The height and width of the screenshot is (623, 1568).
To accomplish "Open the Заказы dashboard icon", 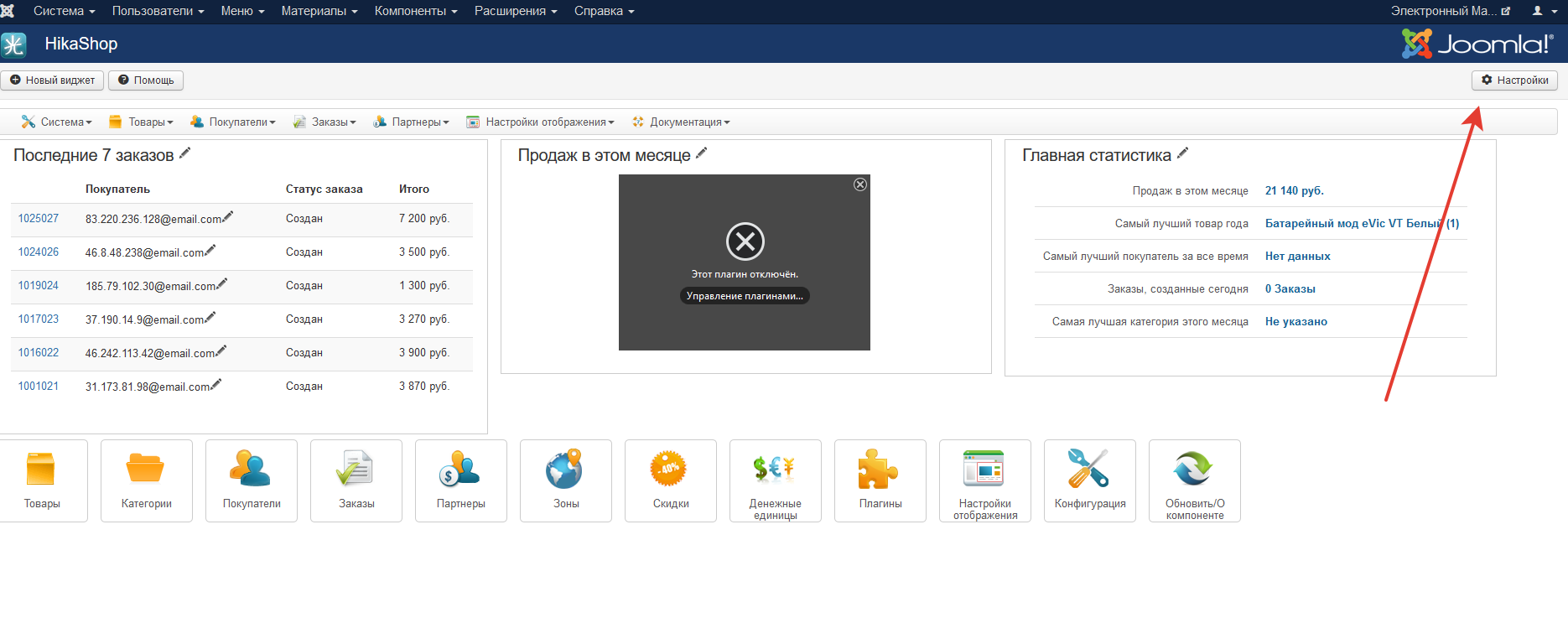I will point(356,480).
